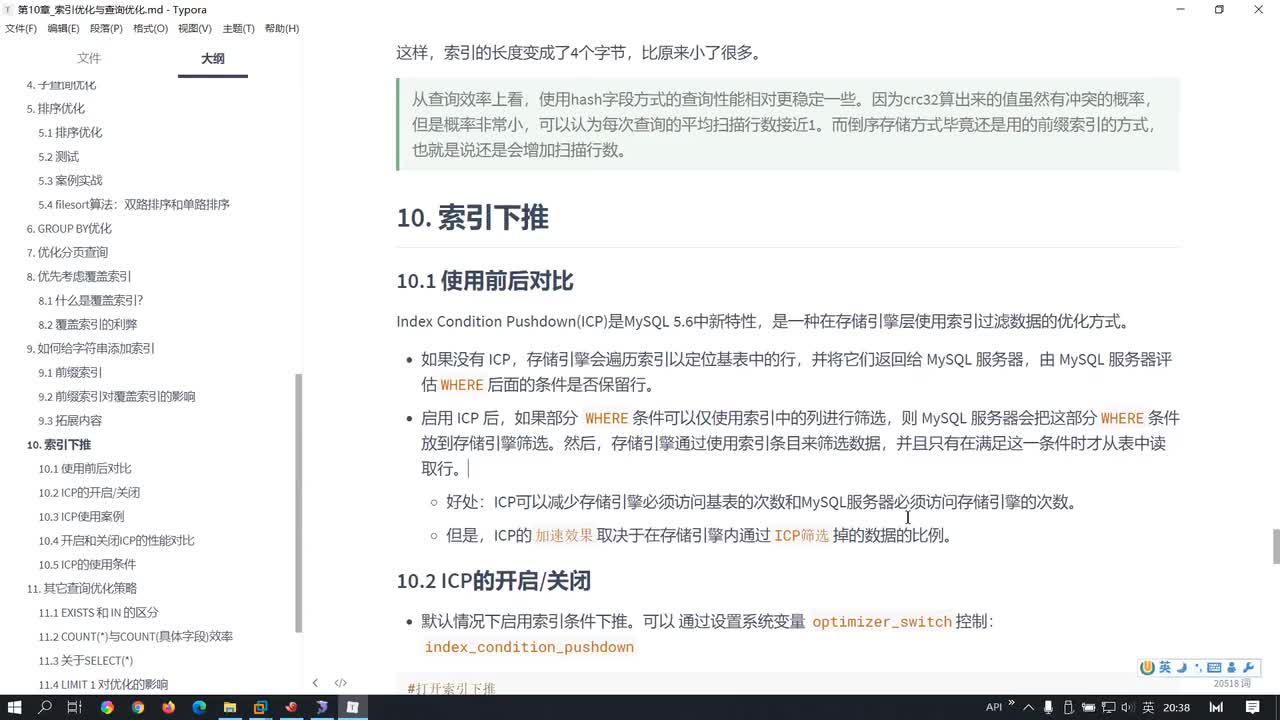
Task: Jump to outline item 5. 排序优化
Action: 56,108
